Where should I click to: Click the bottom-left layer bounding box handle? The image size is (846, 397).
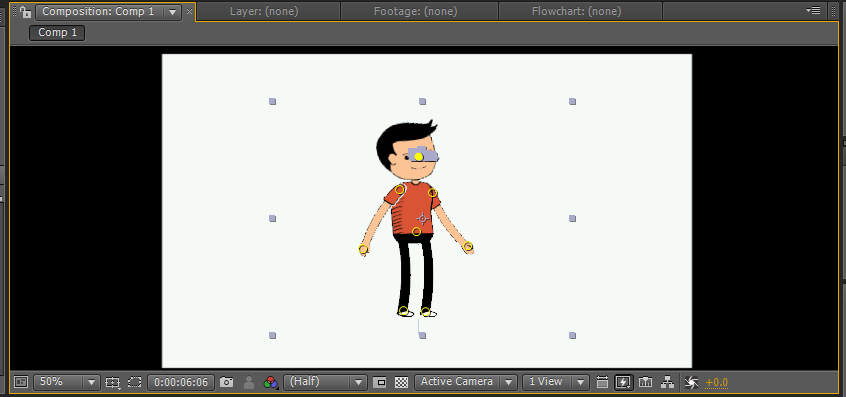pyautogui.click(x=272, y=336)
